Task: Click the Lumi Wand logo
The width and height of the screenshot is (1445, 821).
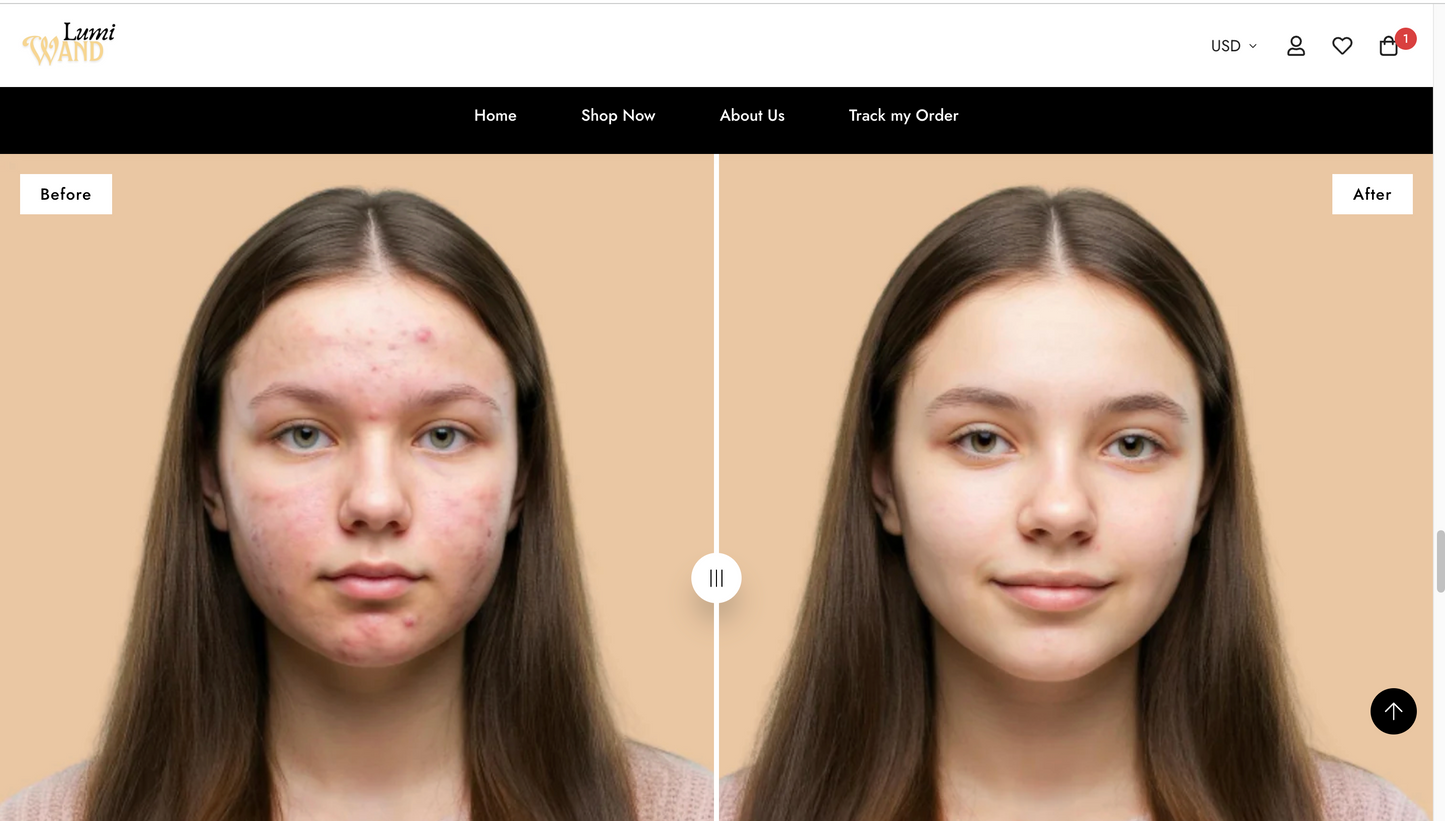Action: coord(69,44)
